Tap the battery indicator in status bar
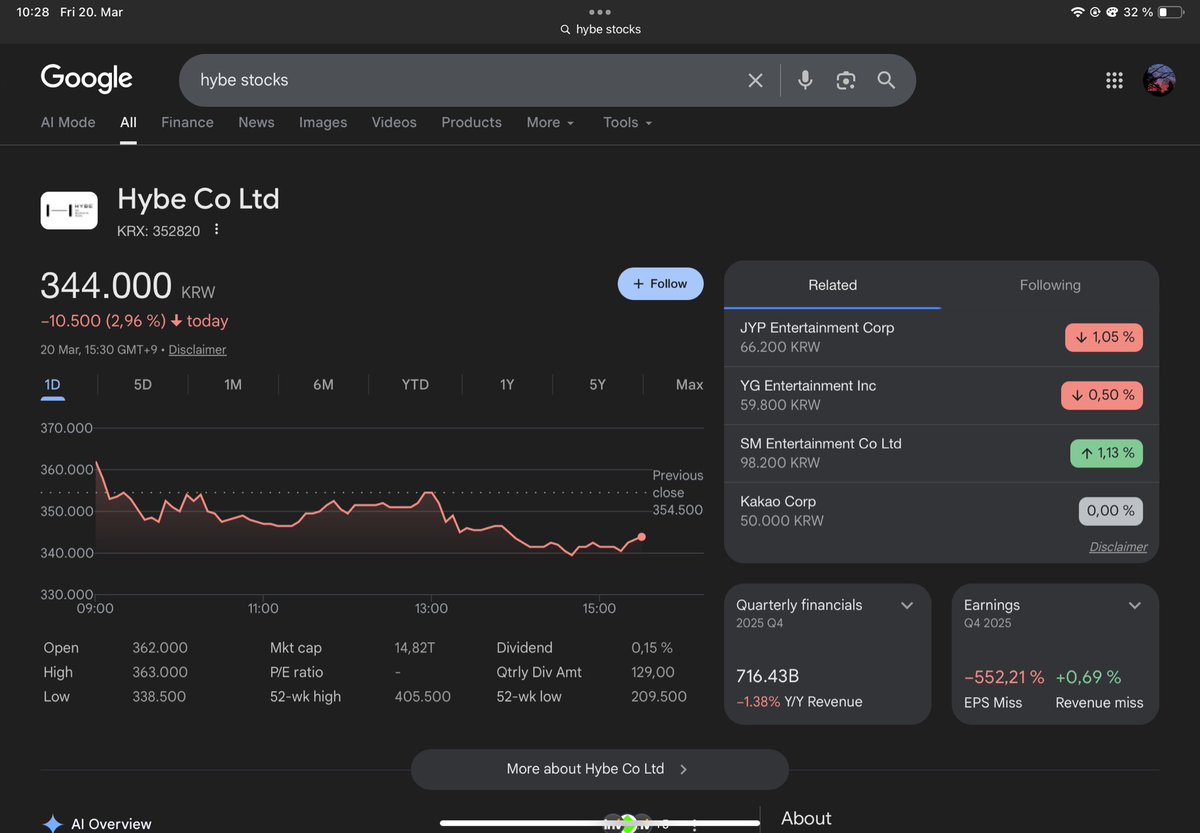Viewport: 1200px width, 833px height. click(1170, 12)
